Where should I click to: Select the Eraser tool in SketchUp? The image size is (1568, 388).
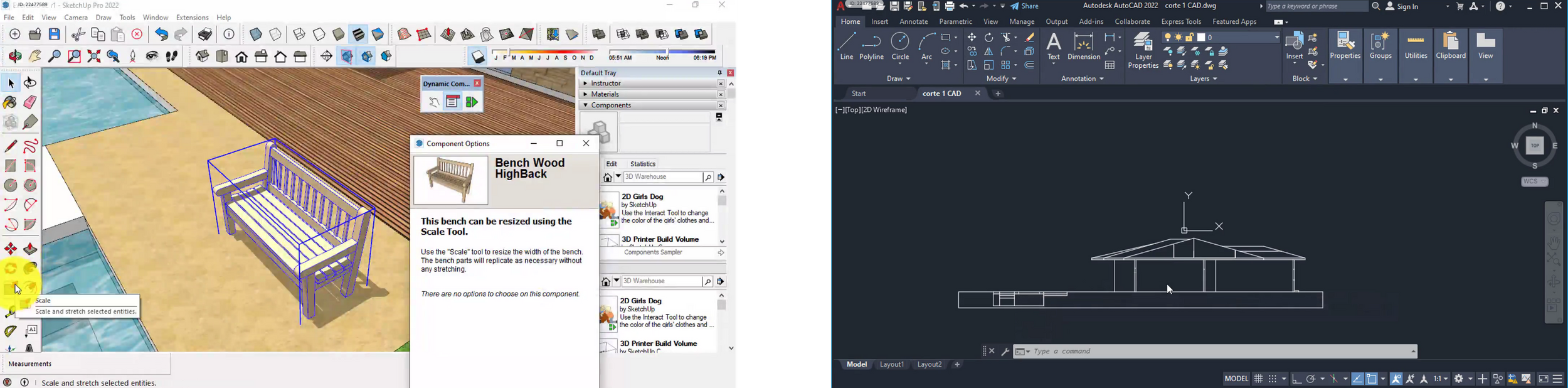point(30,102)
